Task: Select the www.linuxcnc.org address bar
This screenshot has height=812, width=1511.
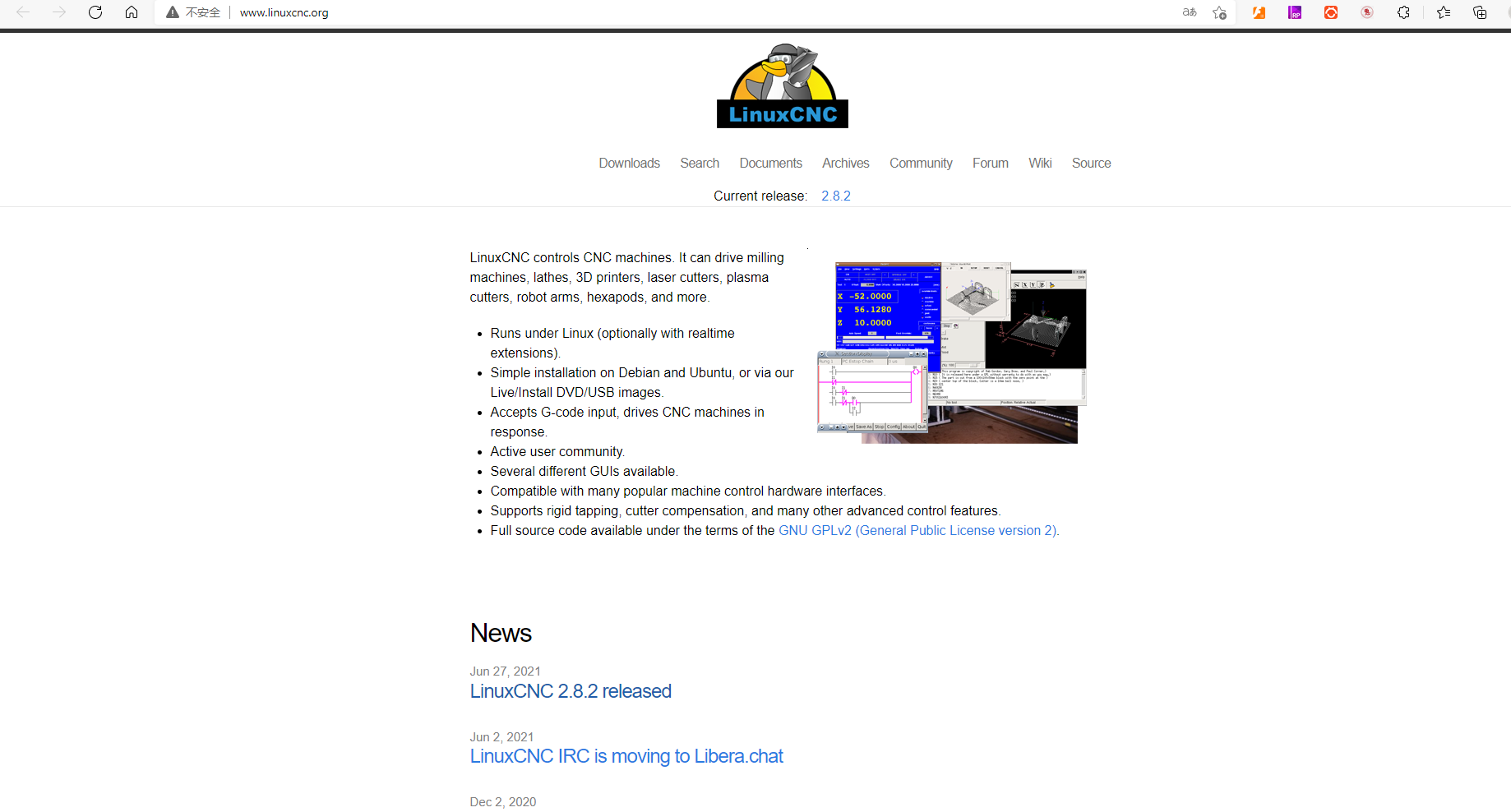Action: click(x=284, y=13)
